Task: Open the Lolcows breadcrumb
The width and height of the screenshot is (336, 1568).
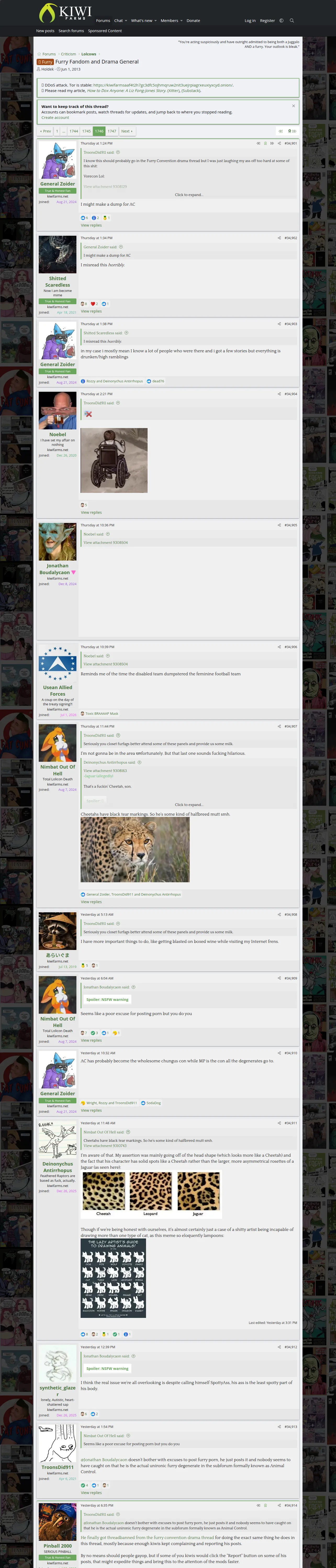Action: pyautogui.click(x=89, y=54)
